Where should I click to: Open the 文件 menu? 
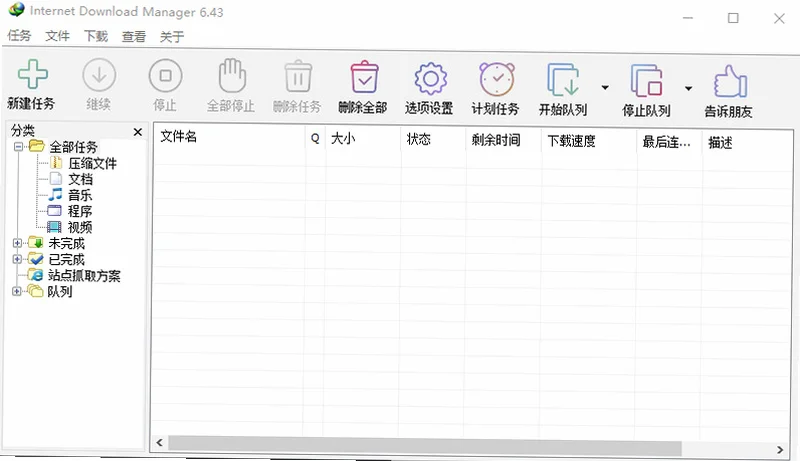(x=57, y=36)
